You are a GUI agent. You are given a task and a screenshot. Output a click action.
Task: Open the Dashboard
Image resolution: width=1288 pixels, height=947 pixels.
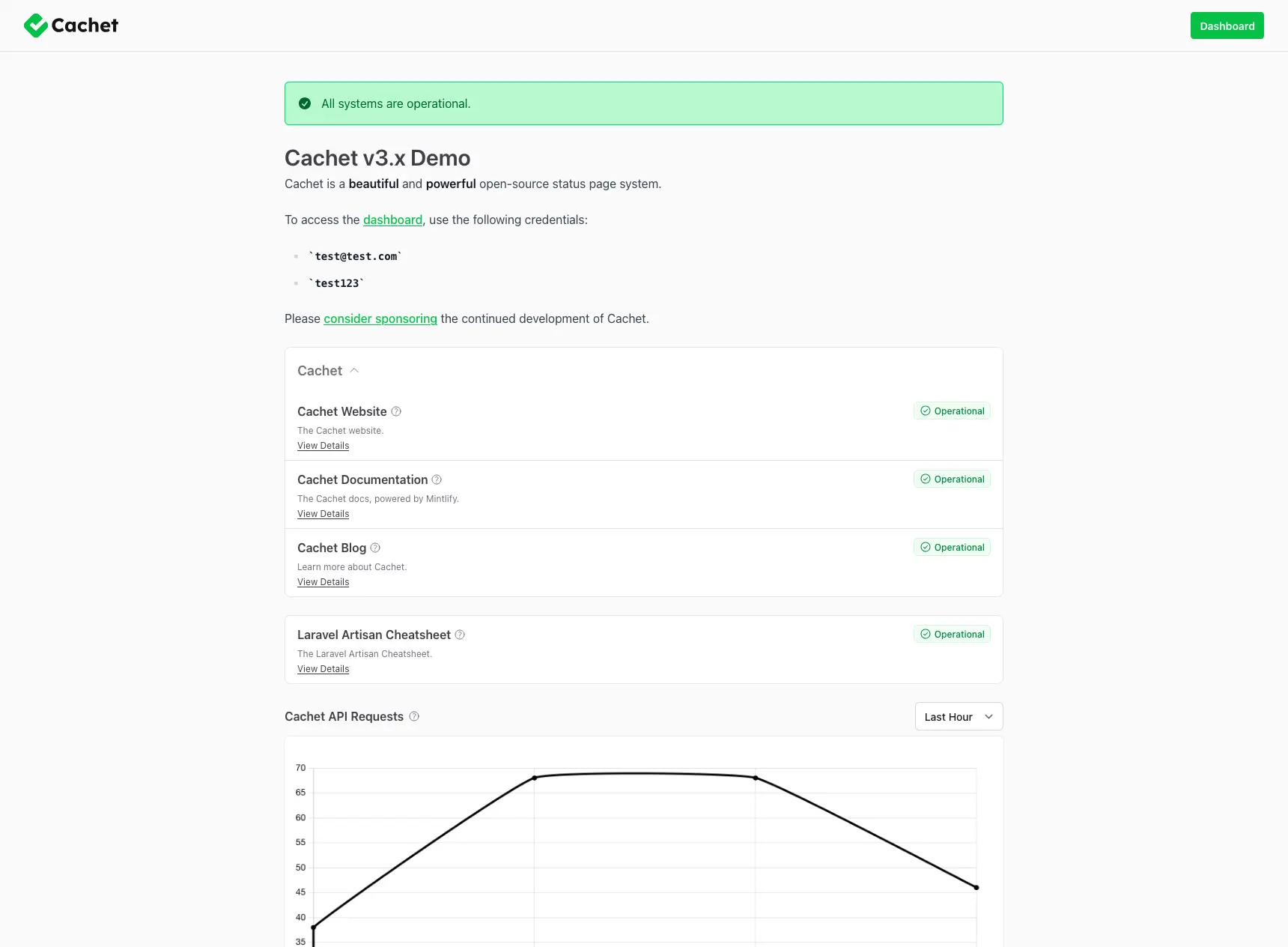click(x=1227, y=25)
